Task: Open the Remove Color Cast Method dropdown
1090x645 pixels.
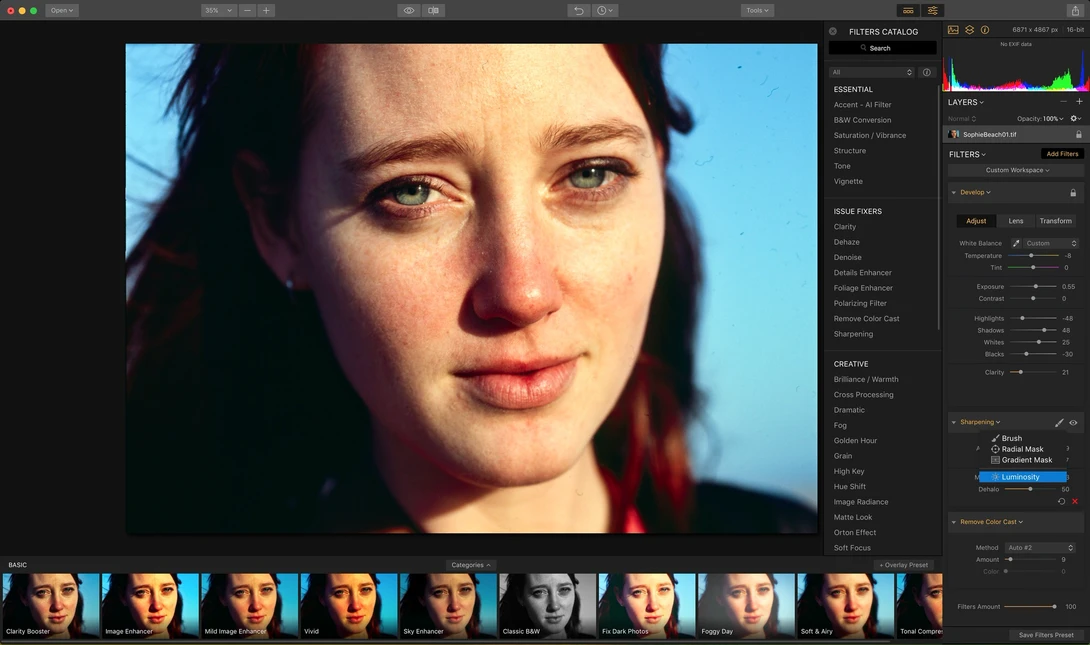Action: (x=1041, y=548)
